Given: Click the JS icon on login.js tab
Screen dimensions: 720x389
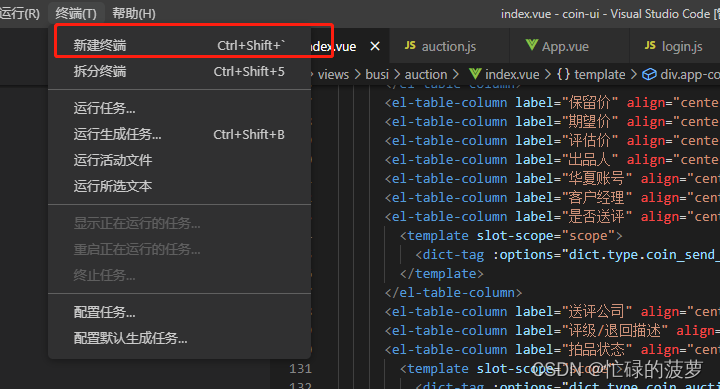Looking at the screenshot, I should coord(650,45).
